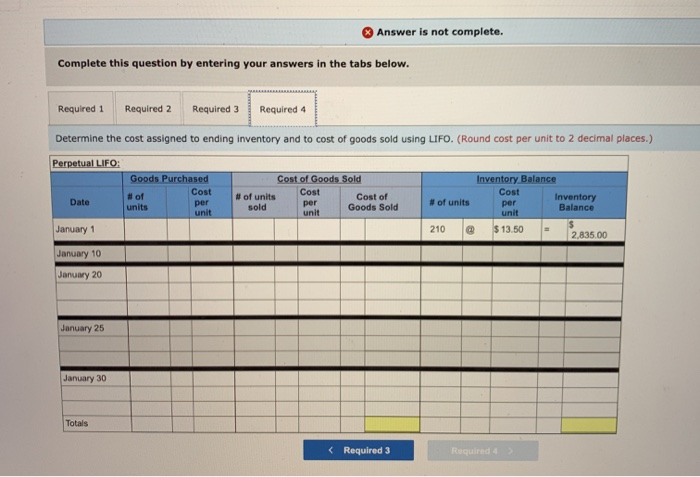Click the January 20 units sold cell
The width and height of the screenshot is (700, 477).
coord(254,274)
